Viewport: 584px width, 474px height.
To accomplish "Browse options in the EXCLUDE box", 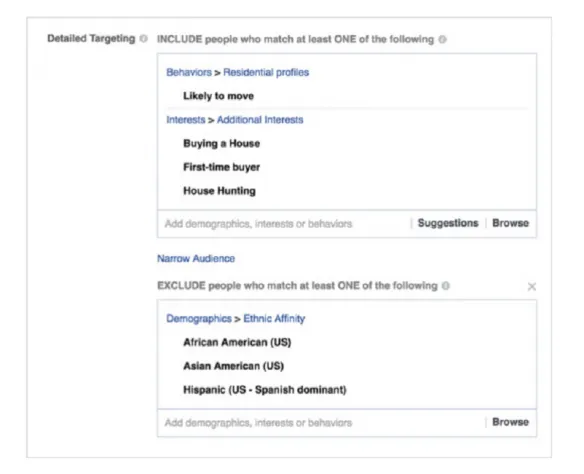I will (510, 422).
